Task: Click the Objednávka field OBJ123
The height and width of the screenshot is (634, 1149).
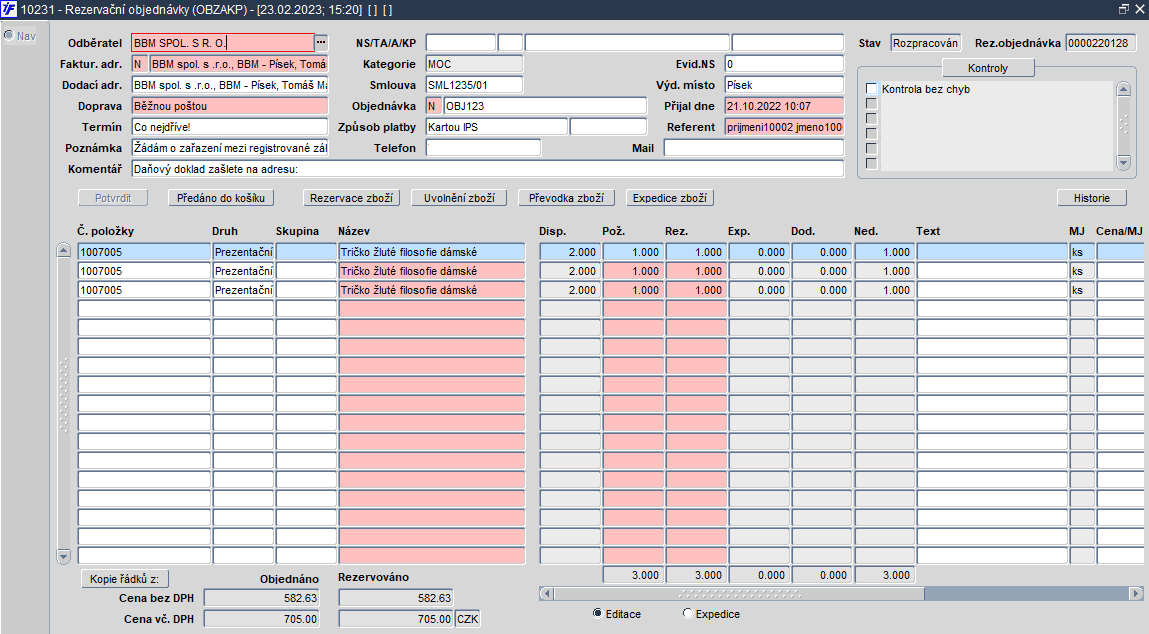Action: [x=545, y=106]
